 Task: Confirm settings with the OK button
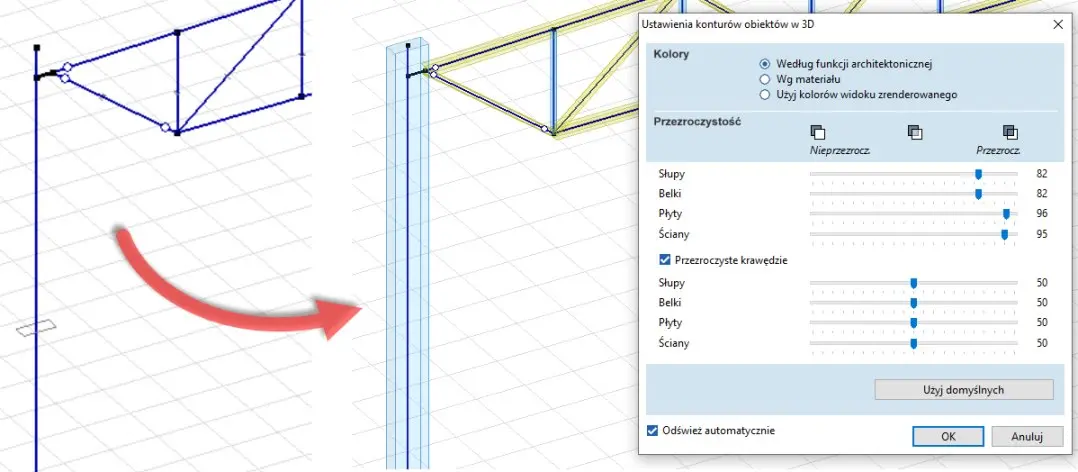pos(948,437)
